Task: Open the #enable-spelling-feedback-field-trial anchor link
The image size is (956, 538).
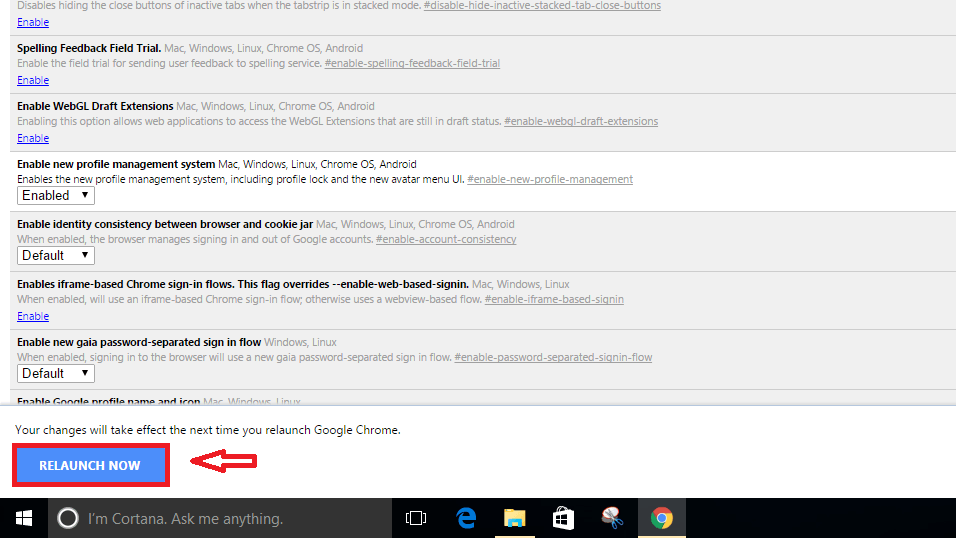Action: (412, 63)
